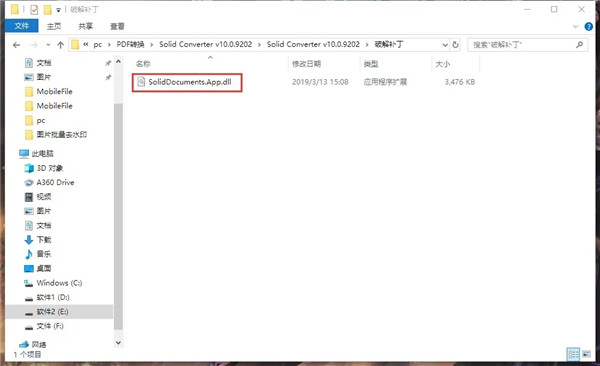This screenshot has width=600, height=366.
Task: Go up one folder level
Action: point(60,45)
